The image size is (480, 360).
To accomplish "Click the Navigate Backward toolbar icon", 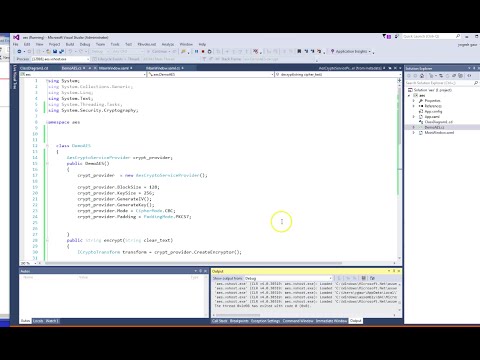I will [x=19, y=51].
